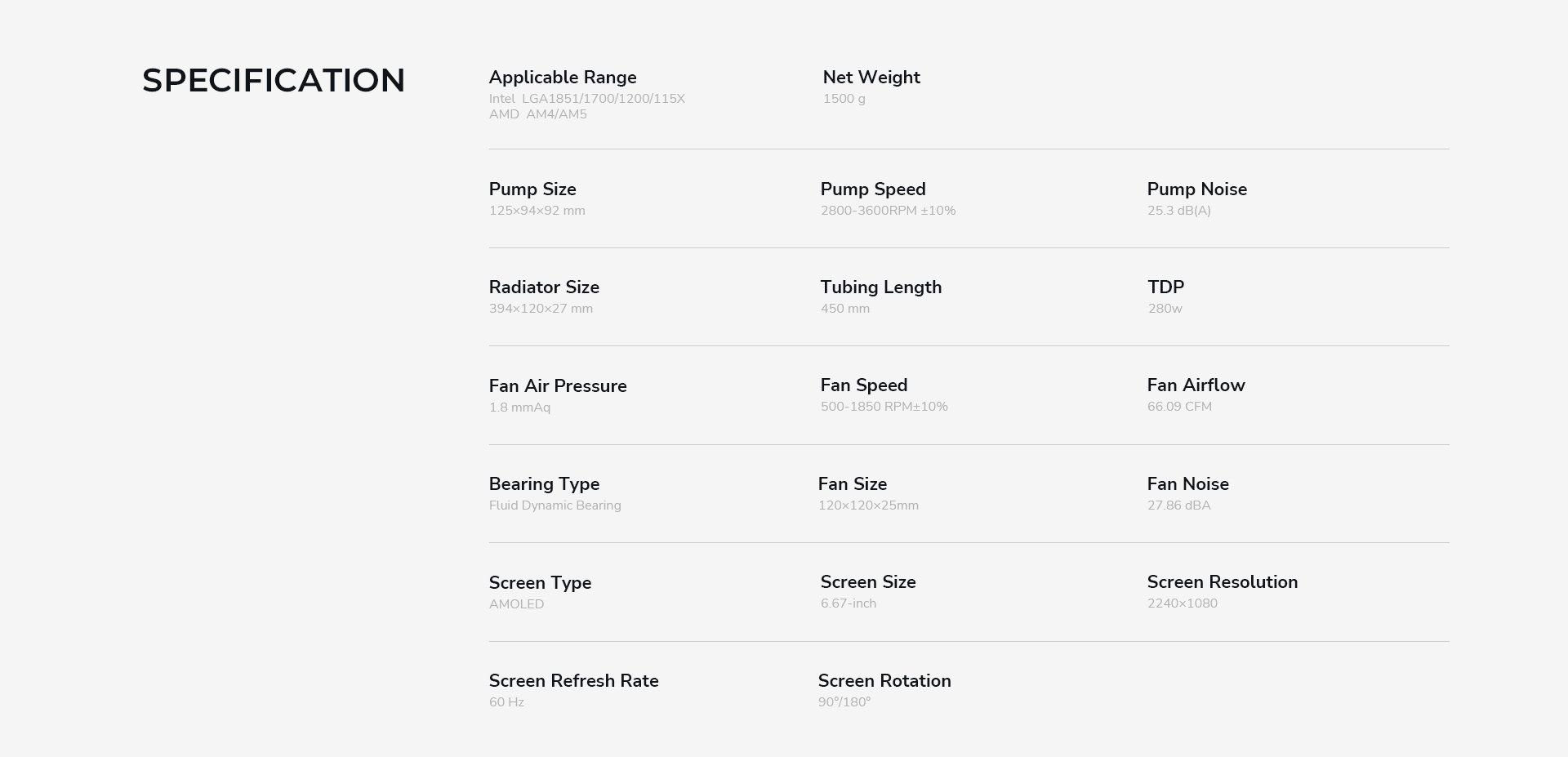This screenshot has width=1568, height=757.
Task: Click the Fluid Dynamic Bearing value
Action: [x=555, y=505]
